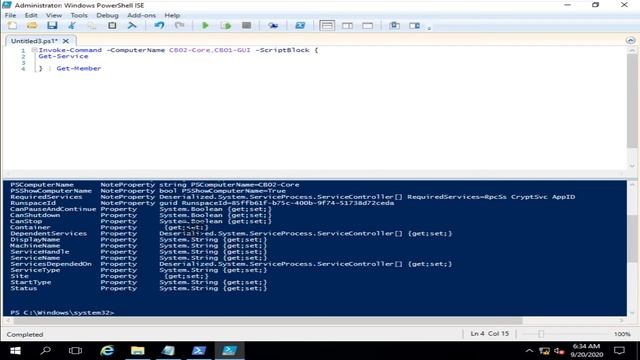This screenshot has height=360, width=640.
Task: Open the toolbar overflow options arrow
Action: point(429,28)
